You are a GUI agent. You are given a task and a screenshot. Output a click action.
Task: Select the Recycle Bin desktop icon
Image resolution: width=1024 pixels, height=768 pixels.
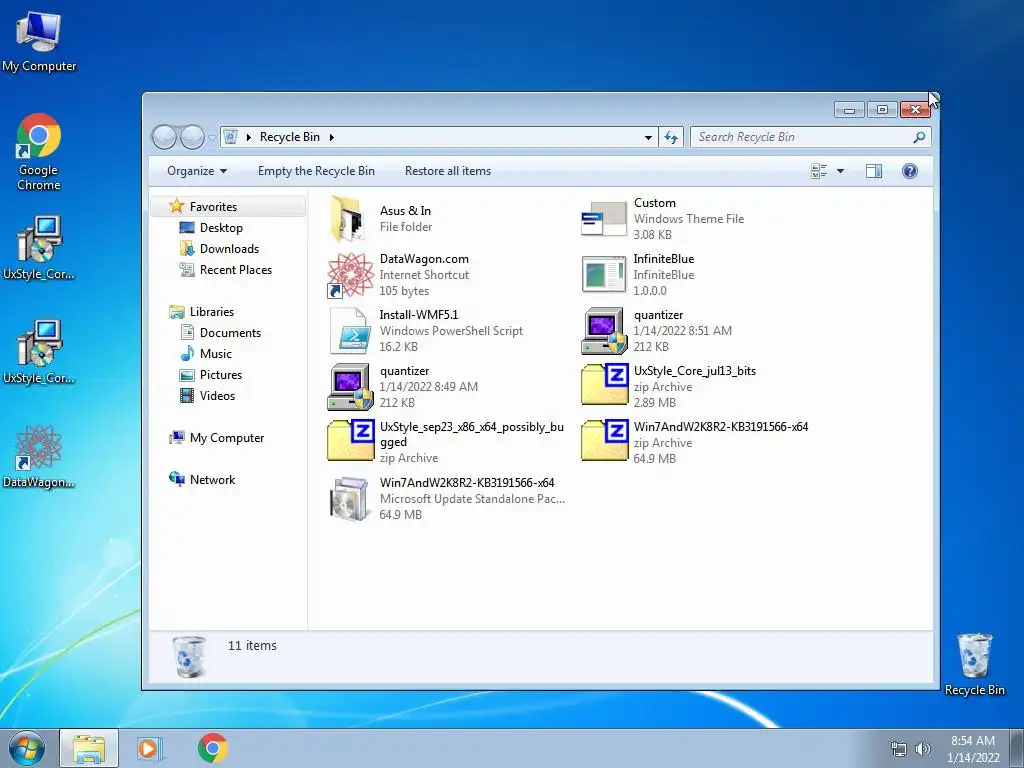point(974,664)
